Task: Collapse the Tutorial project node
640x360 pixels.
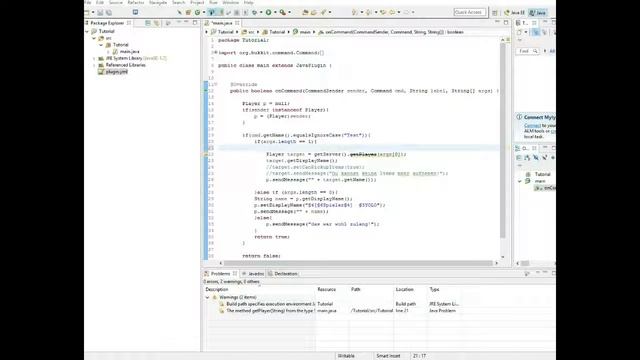Action: pyautogui.click(x=87, y=31)
